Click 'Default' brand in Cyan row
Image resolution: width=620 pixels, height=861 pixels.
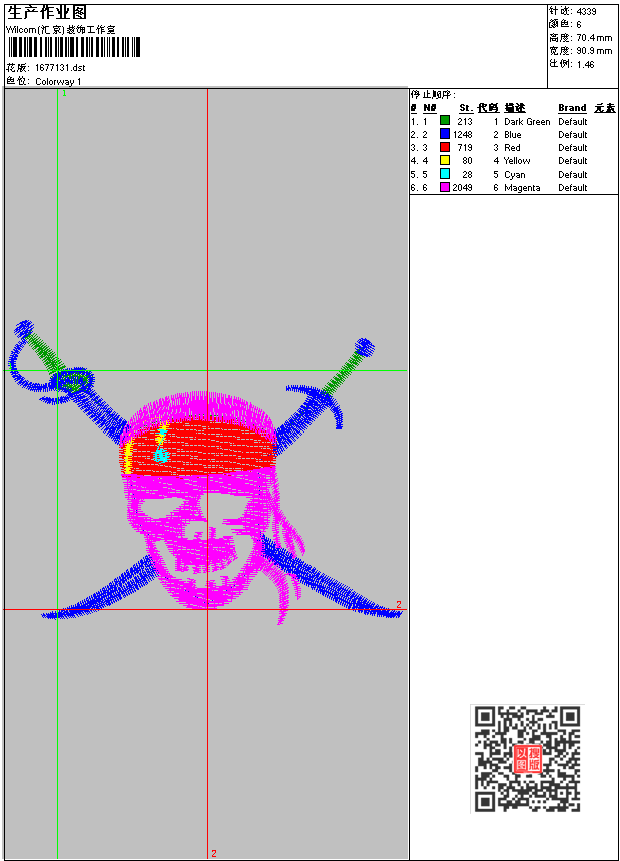(573, 175)
